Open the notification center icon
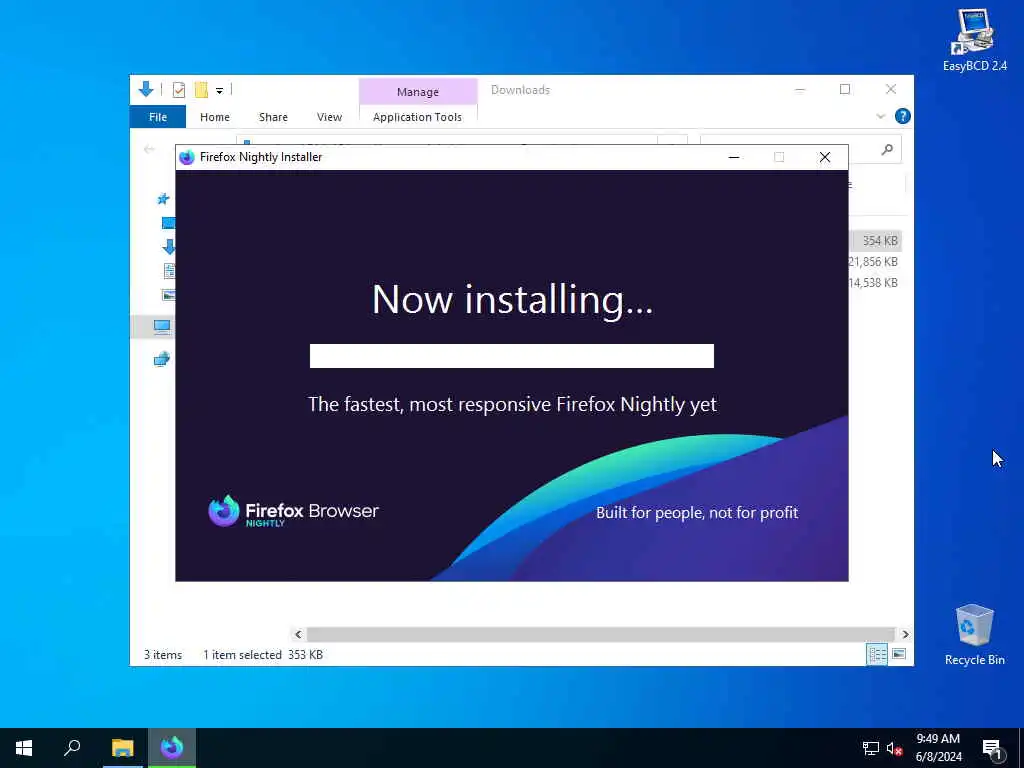 [x=992, y=748]
